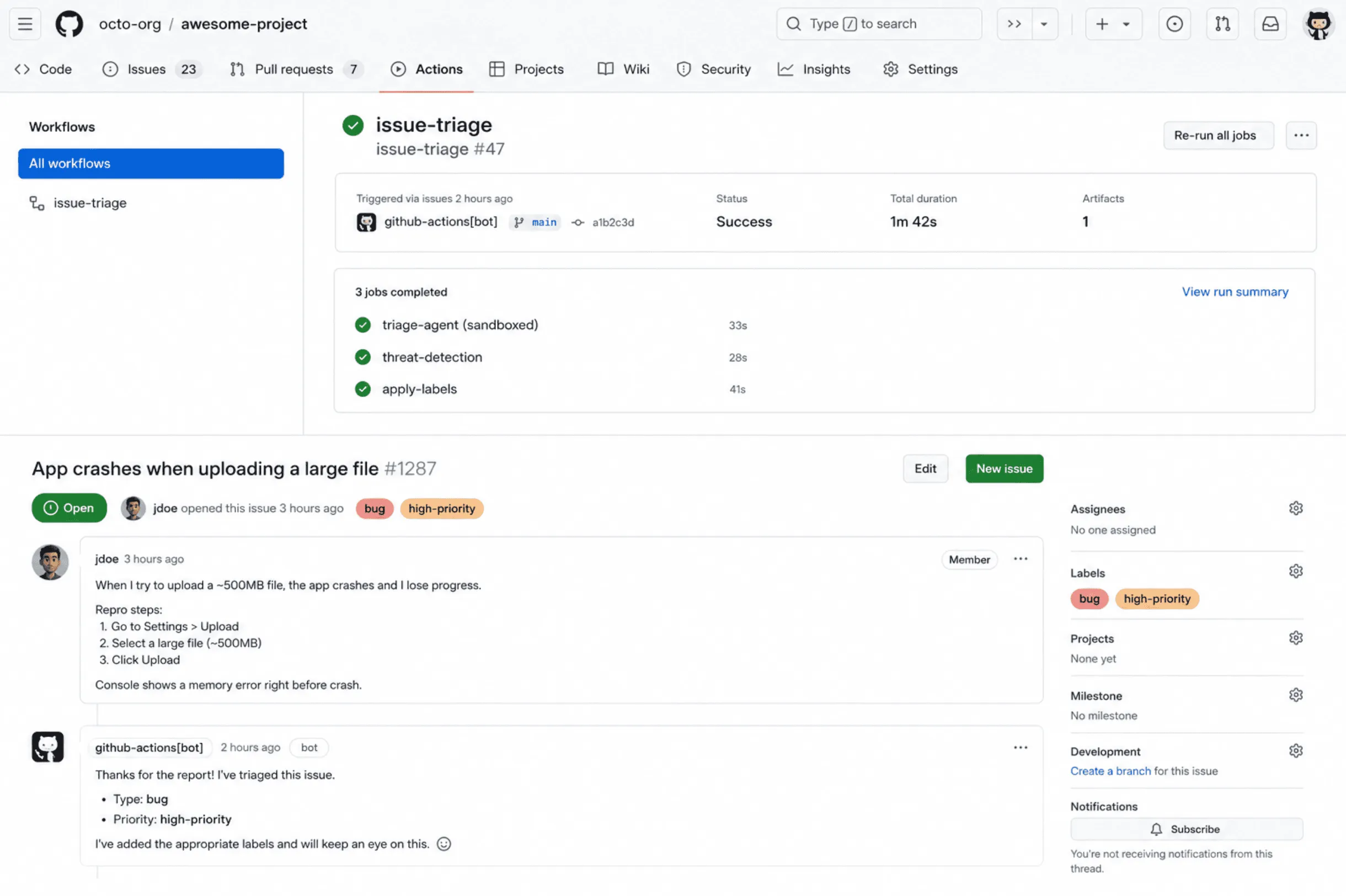Add a reaction with the smiley icon
Viewport: 1346px width, 896px height.
click(x=444, y=844)
